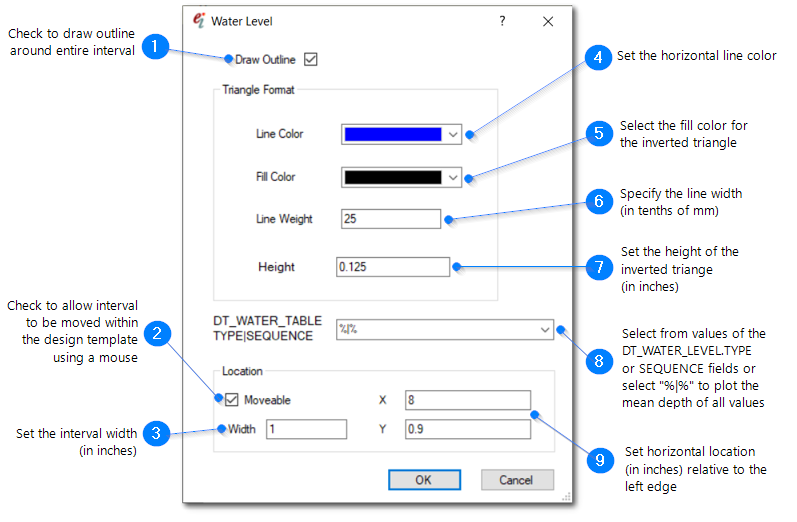Click the numbered callout 9 marker
This screenshot has height=522, width=797.
tap(600, 459)
